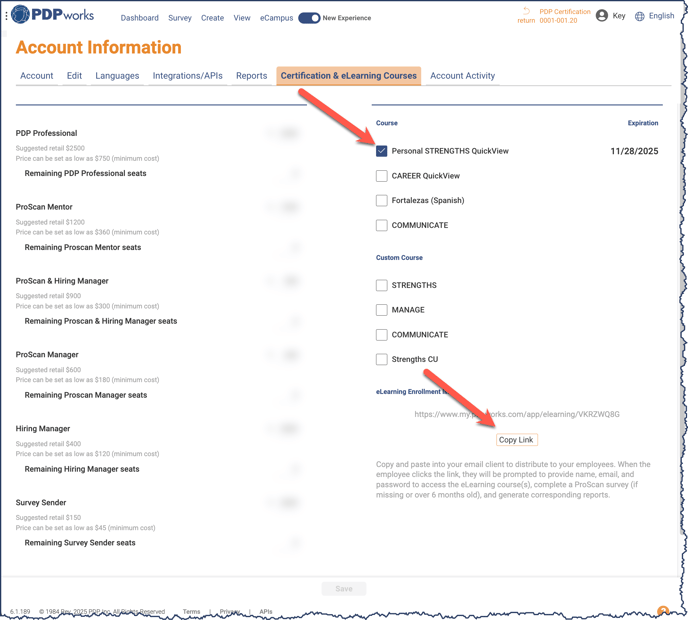Screen dimensions: 688x620
Task: Select the STRENGTHS custom course checkbox
Action: click(x=382, y=285)
